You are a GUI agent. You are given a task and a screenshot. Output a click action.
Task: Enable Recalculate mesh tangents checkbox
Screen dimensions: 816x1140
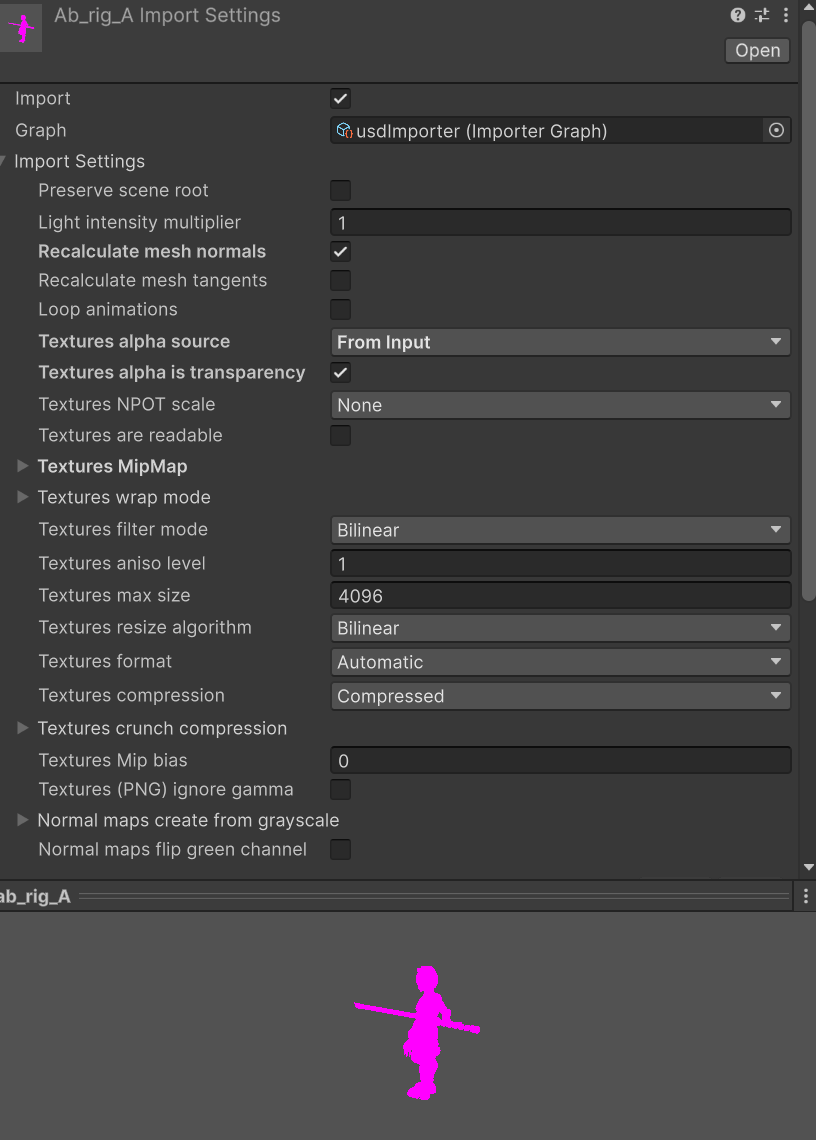pyautogui.click(x=340, y=281)
